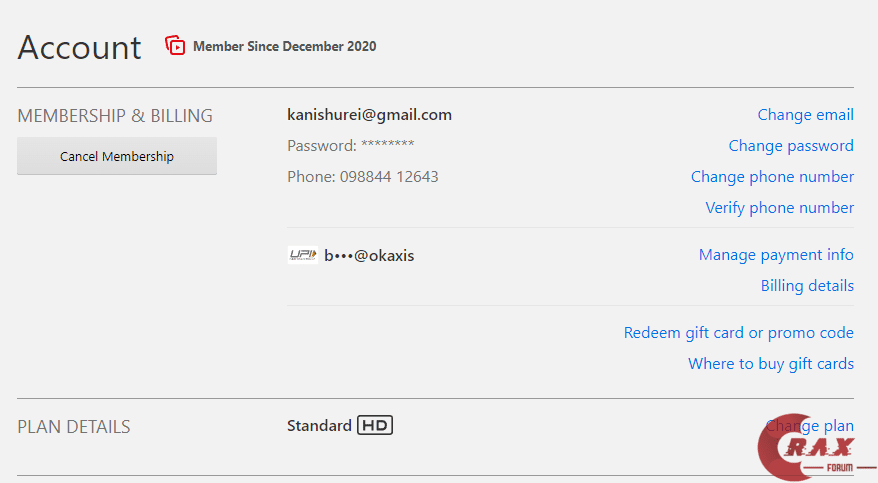Click the Standard plan label
Image resolution: width=878 pixels, height=483 pixels.
[319, 426]
